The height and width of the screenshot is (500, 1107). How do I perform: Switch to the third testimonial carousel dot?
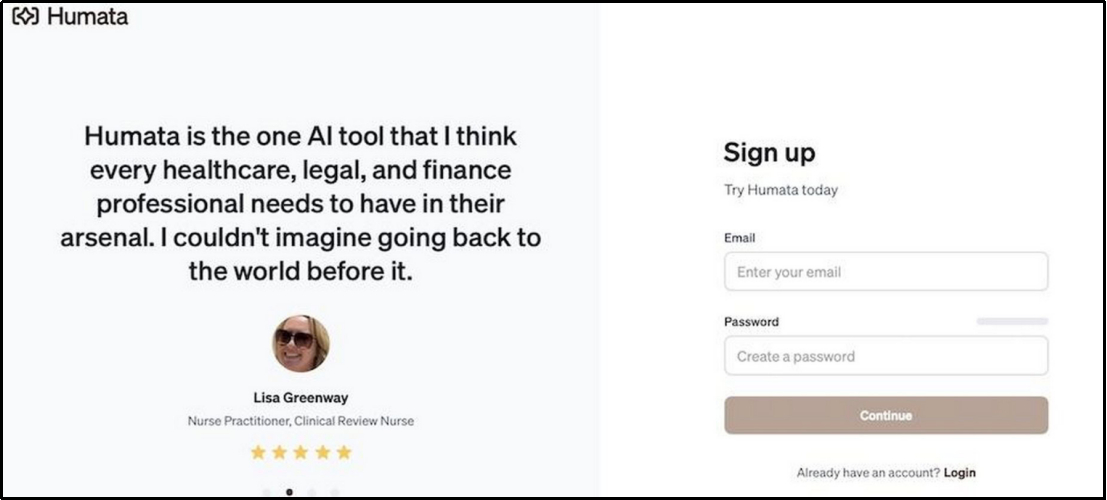312,492
